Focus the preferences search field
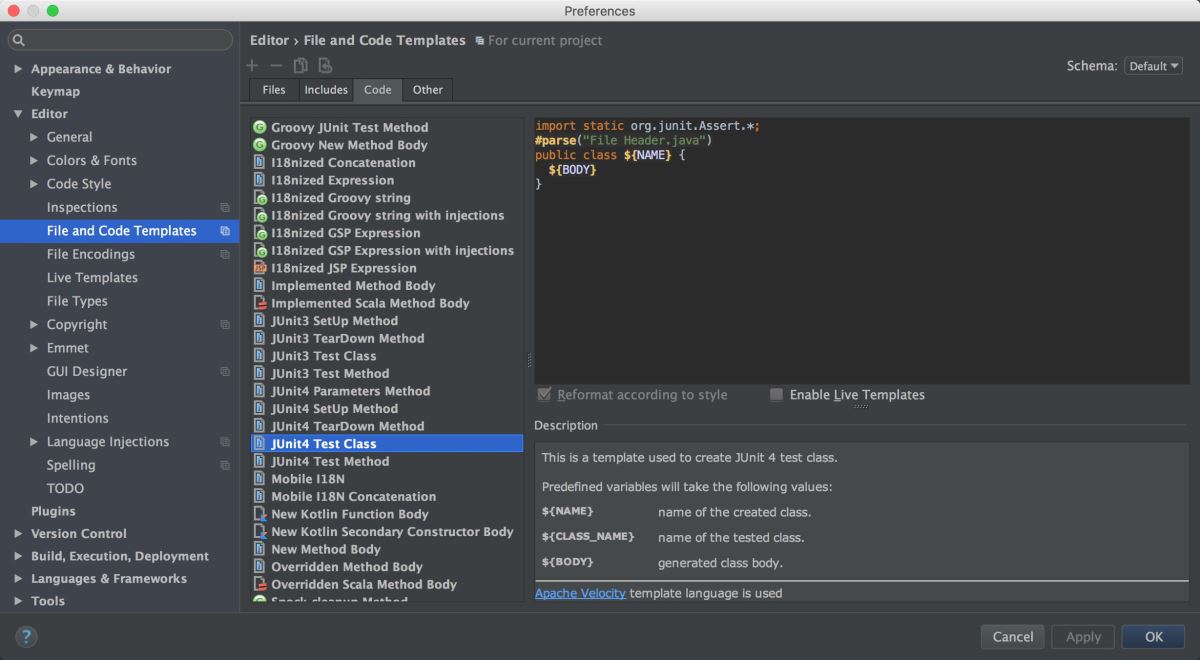Viewport: 1200px width, 660px height. [x=120, y=40]
